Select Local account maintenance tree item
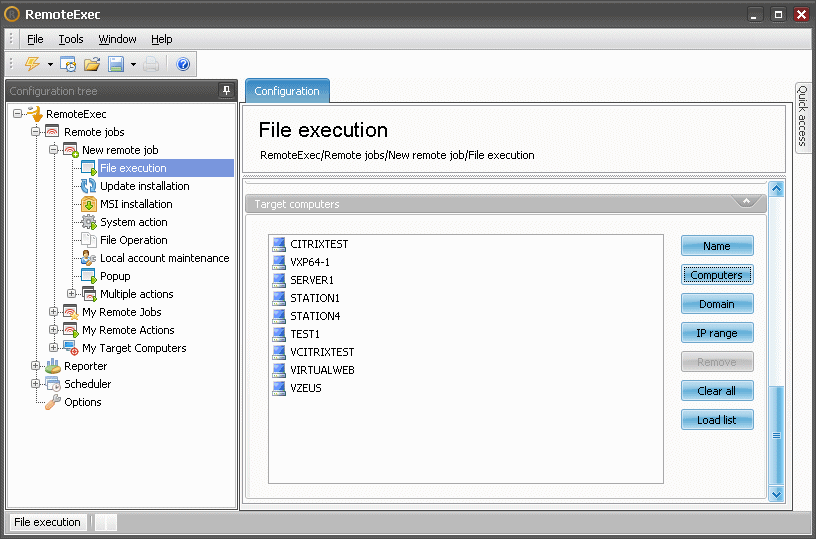The image size is (816, 539). coord(164,258)
